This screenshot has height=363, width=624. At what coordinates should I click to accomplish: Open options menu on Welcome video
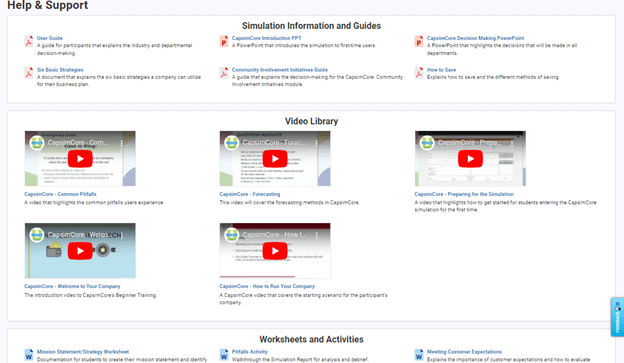pyautogui.click(x=122, y=235)
